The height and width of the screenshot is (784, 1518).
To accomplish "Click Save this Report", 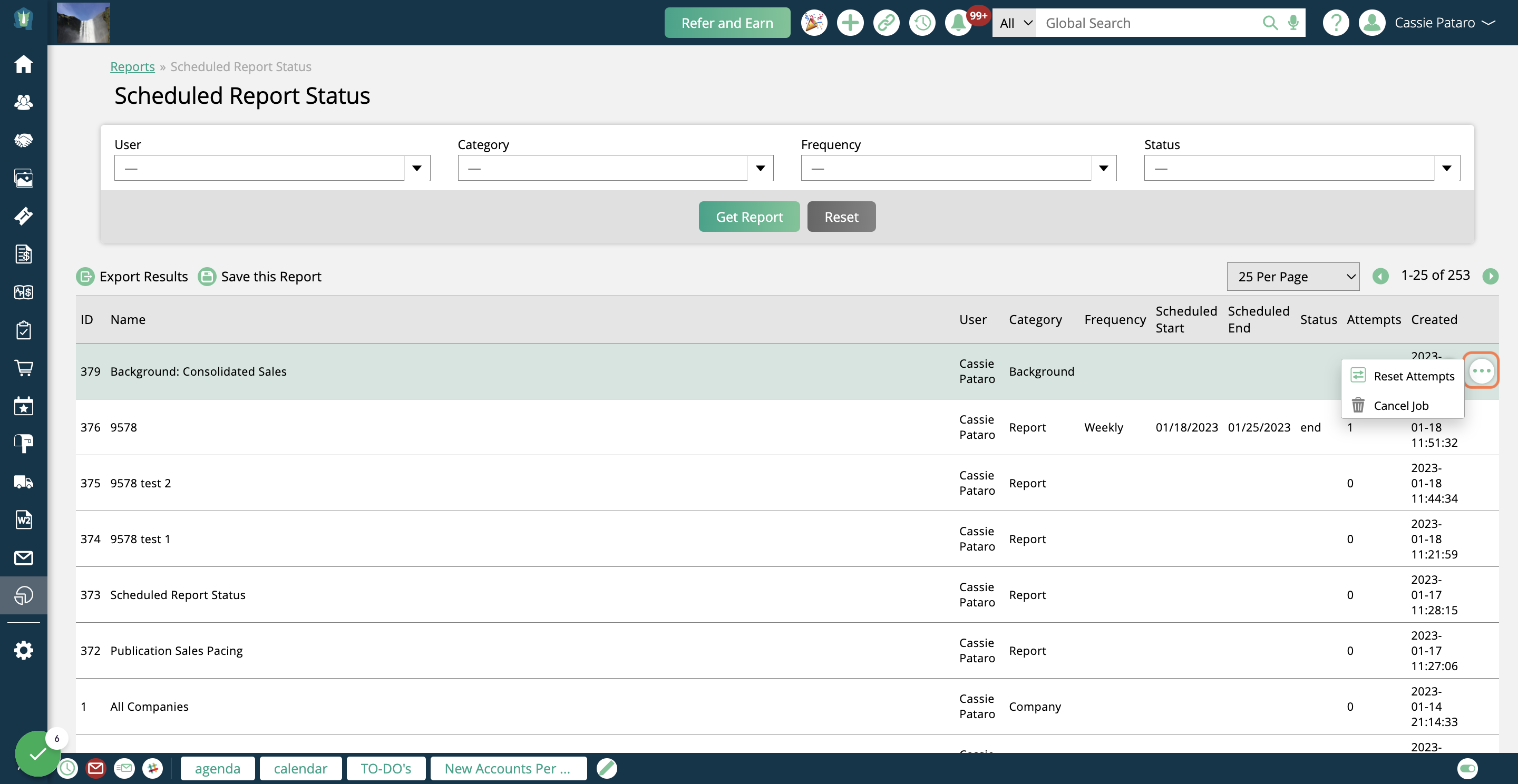I will tap(260, 276).
